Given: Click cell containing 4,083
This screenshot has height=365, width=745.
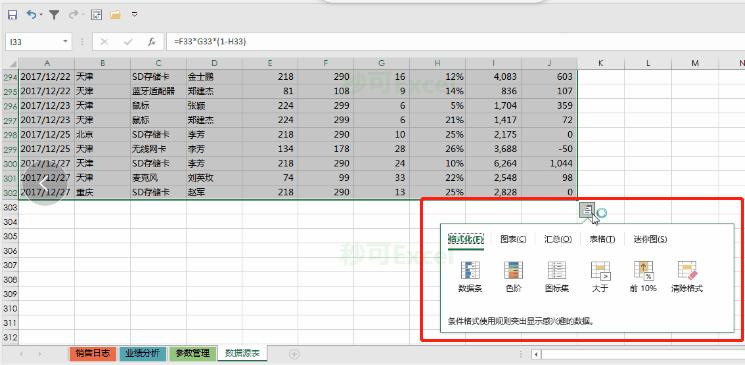Looking at the screenshot, I should pyautogui.click(x=493, y=77).
